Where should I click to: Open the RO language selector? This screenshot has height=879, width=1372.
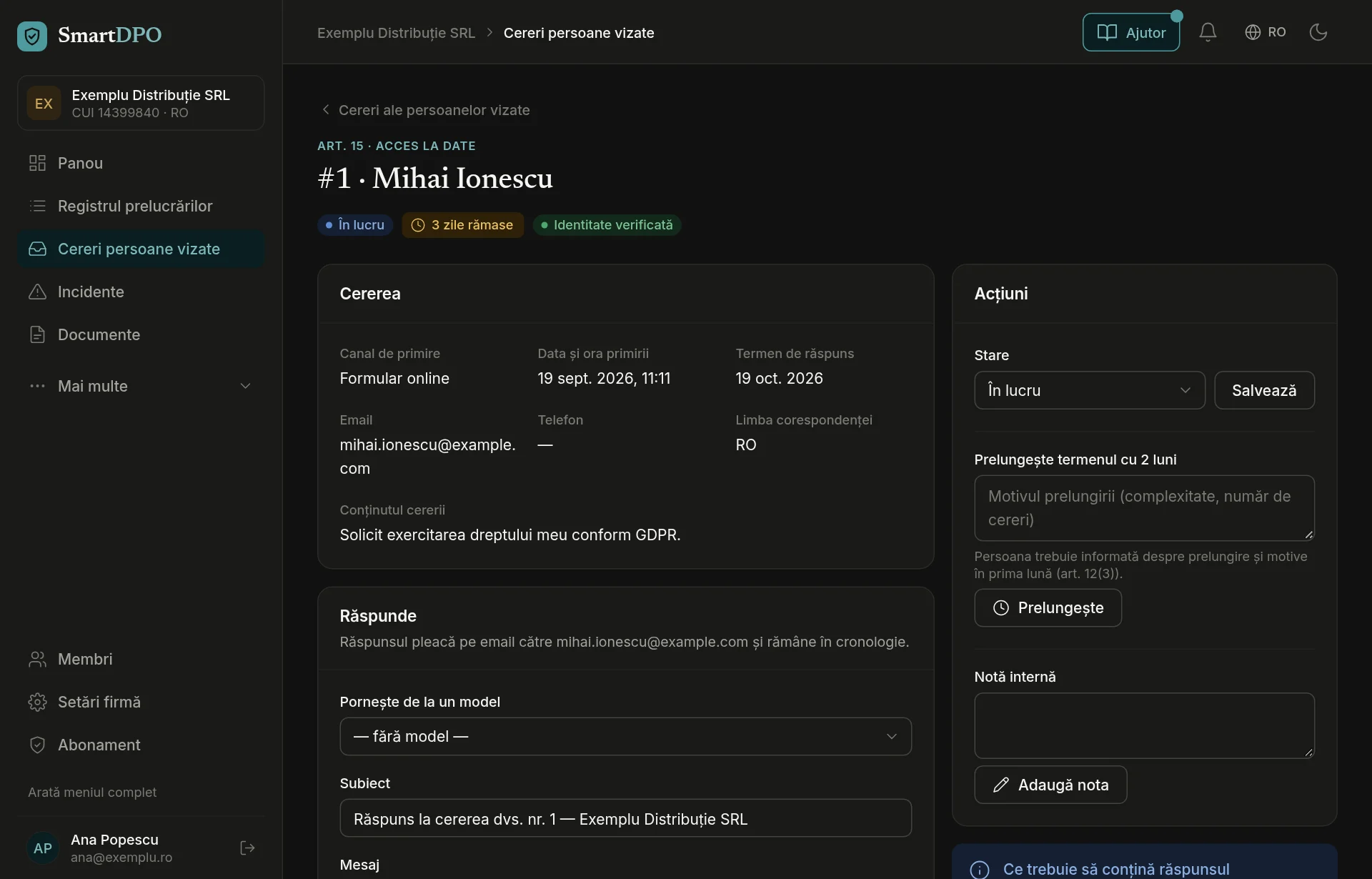[x=1265, y=32]
